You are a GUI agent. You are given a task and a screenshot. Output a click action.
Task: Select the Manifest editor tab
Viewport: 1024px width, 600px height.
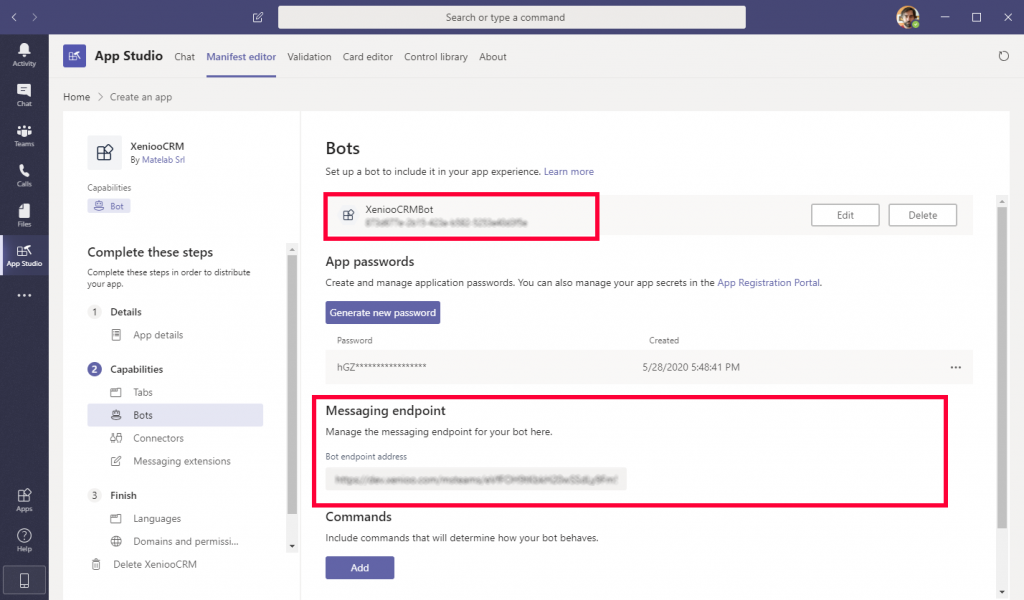(x=241, y=57)
